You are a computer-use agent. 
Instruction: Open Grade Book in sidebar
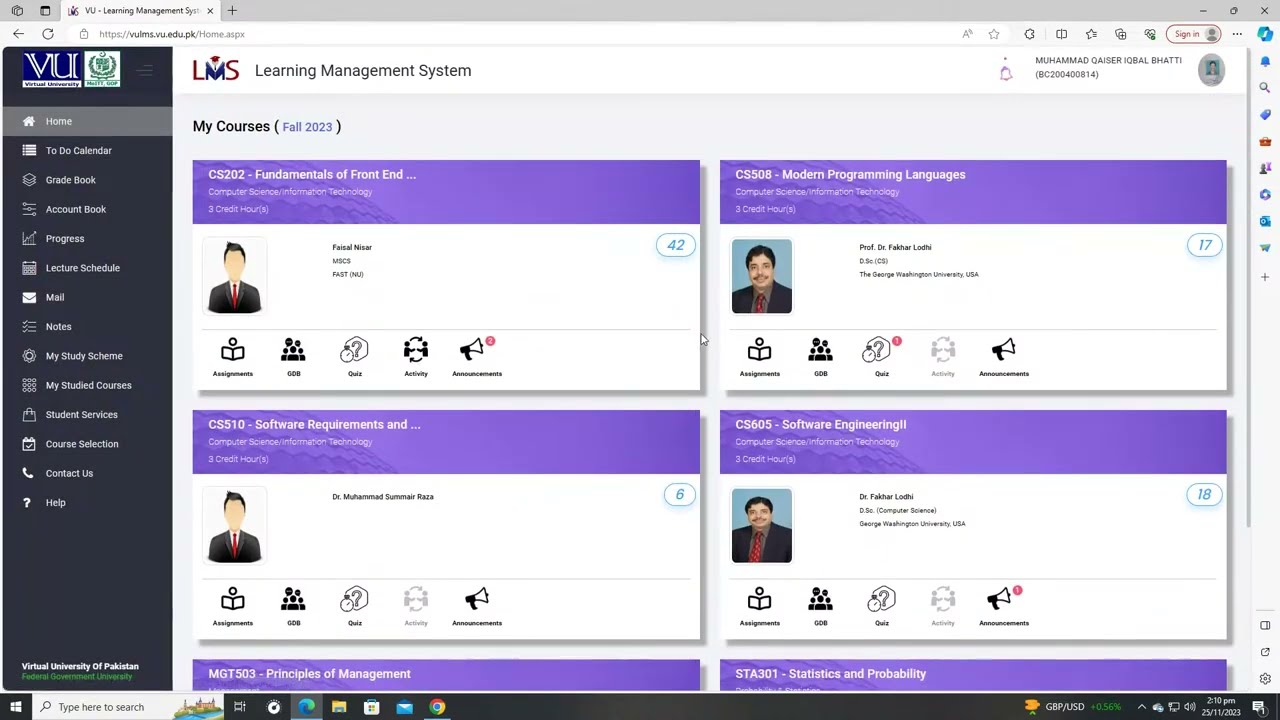[87, 180]
